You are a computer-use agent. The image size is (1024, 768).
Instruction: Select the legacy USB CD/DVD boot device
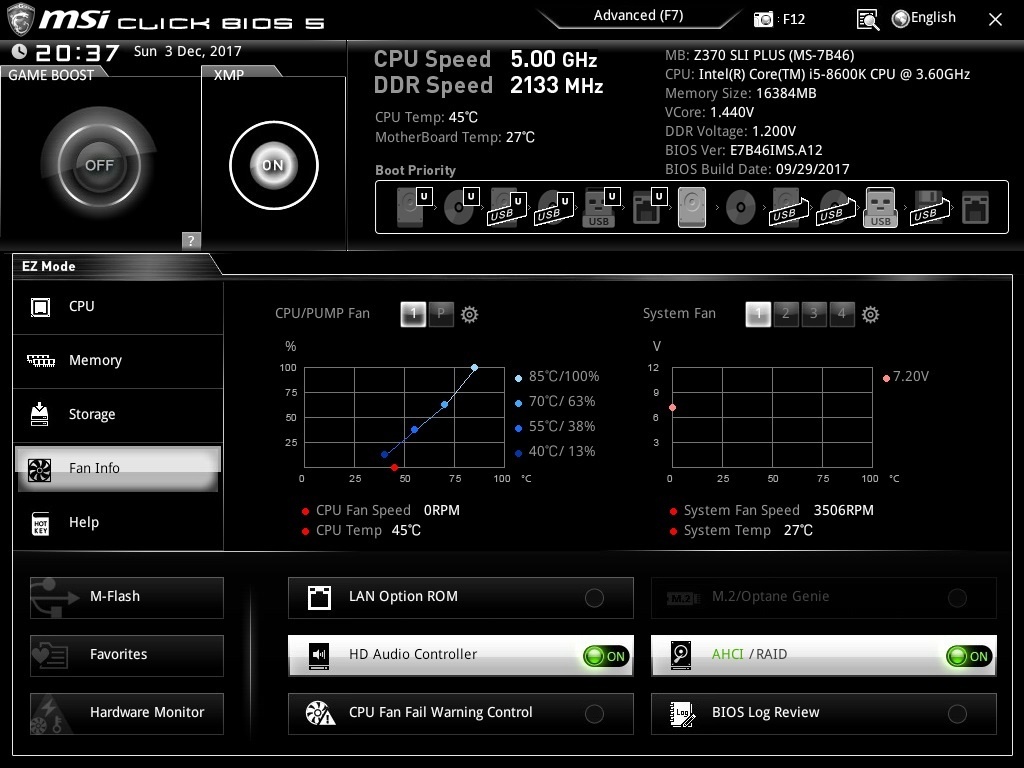(835, 208)
